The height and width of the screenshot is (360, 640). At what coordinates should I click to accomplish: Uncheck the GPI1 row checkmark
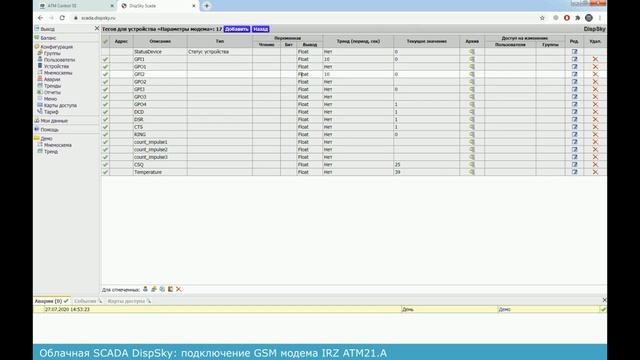[105, 59]
